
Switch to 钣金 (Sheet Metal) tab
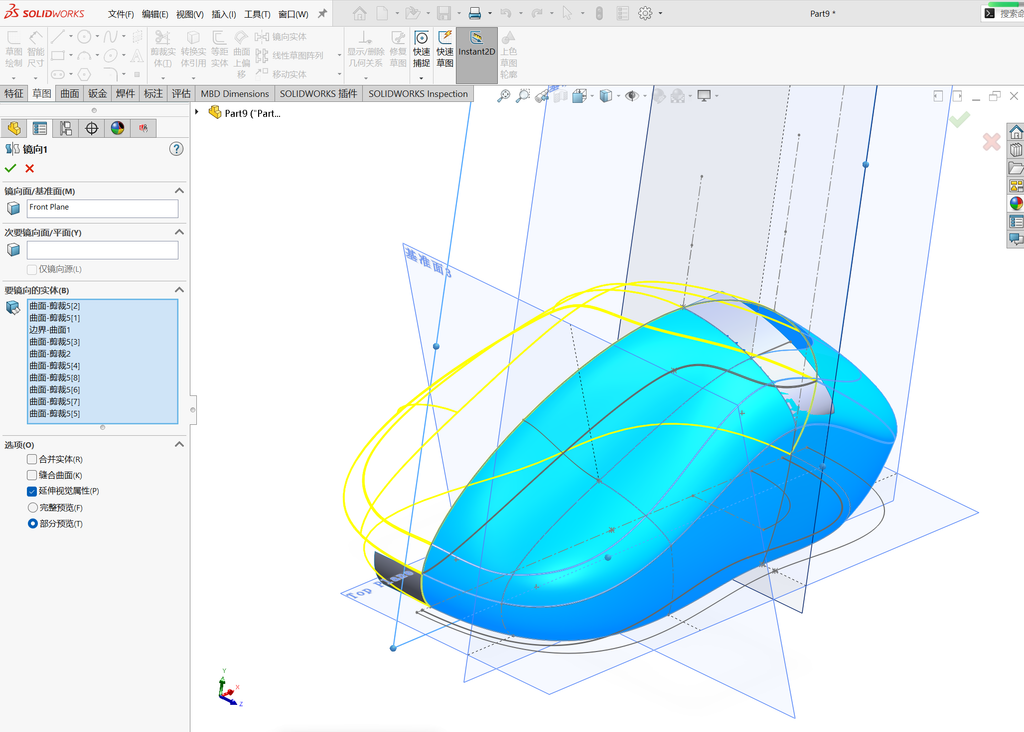point(97,93)
